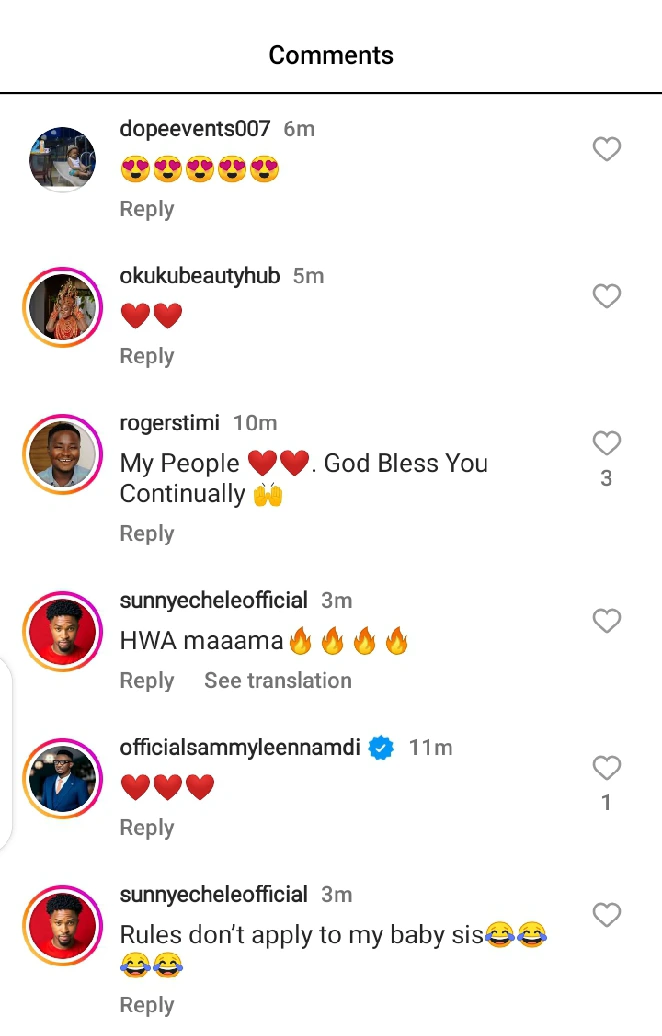Screen dimensions: 662x1036
Task: Reply to dopeevents007's comment
Action: click(147, 209)
